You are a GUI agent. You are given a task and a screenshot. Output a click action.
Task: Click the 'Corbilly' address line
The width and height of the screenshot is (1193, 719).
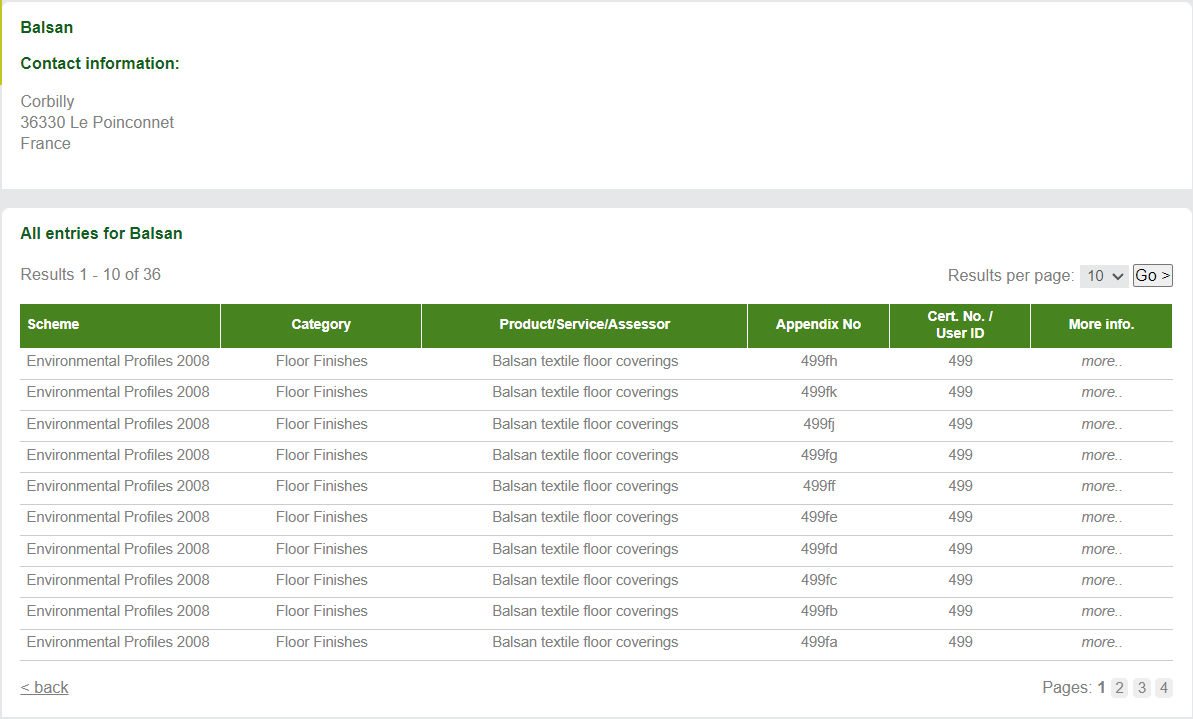coord(47,102)
